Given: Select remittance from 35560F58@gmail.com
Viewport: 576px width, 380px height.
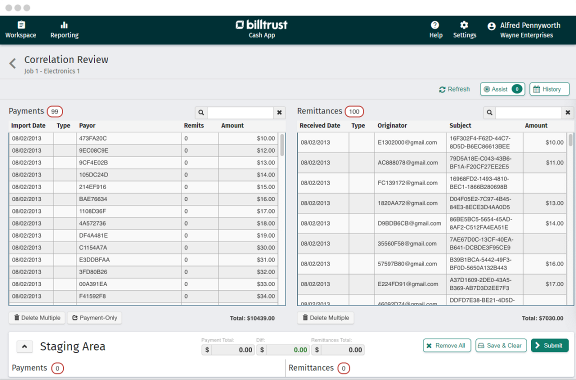Looking at the screenshot, I should [432, 244].
